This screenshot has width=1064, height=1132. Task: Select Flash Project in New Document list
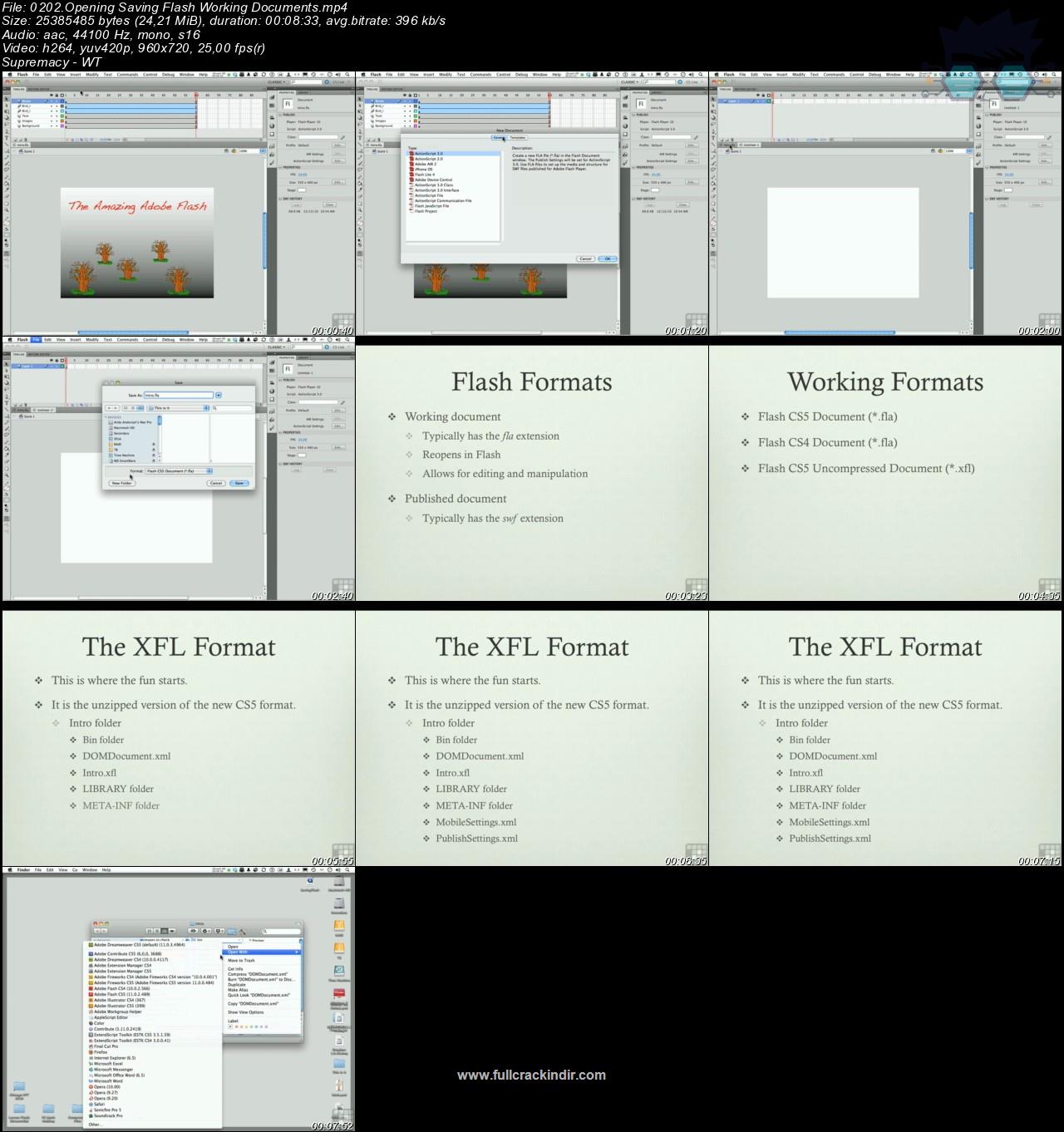[452, 211]
